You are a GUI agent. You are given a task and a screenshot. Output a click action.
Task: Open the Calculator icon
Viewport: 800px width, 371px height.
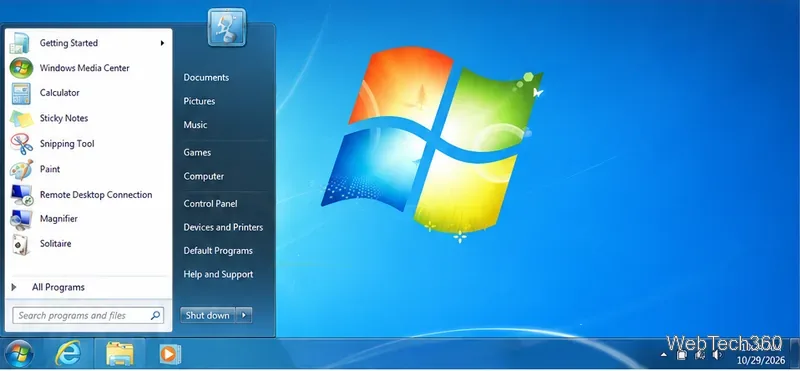point(21,93)
